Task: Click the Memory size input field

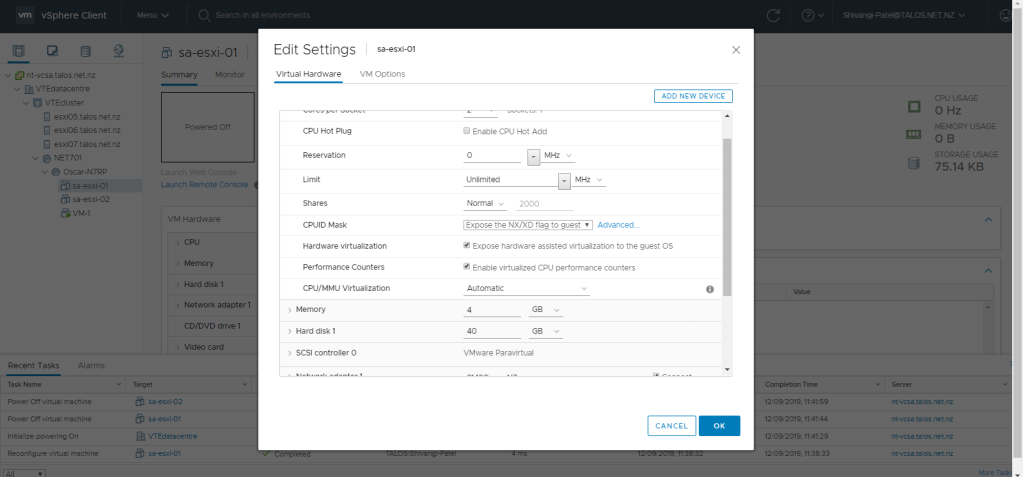Action: [492, 310]
